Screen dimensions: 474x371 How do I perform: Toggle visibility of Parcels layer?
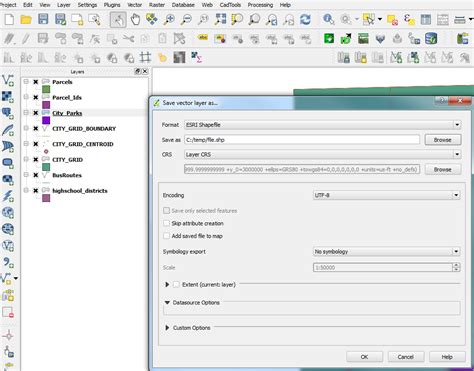tap(36, 82)
